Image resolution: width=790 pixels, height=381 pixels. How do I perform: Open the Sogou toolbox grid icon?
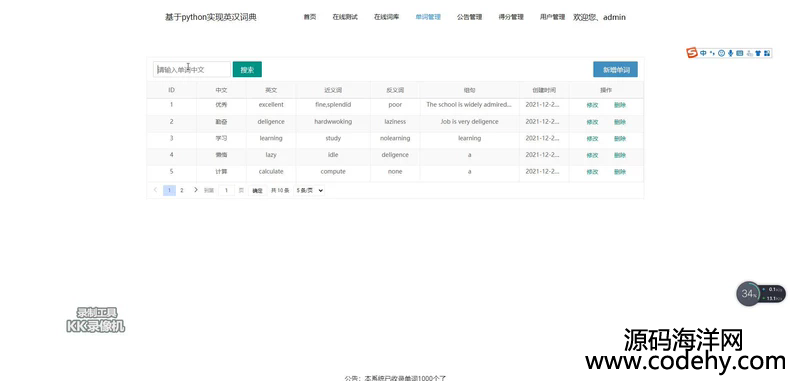pyautogui.click(x=767, y=53)
